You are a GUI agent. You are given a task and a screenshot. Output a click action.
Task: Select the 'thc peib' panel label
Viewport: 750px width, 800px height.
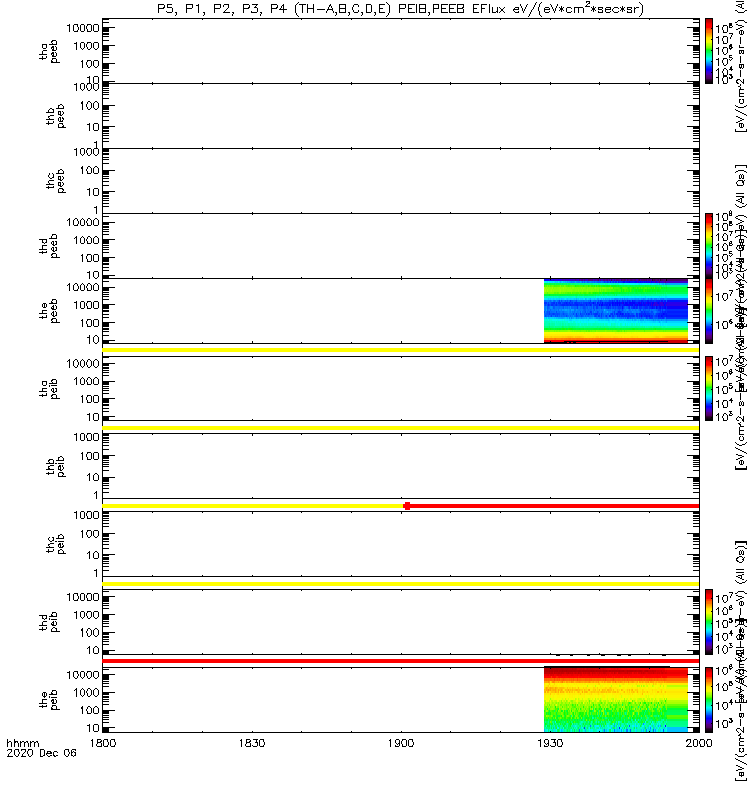(x=55, y=544)
